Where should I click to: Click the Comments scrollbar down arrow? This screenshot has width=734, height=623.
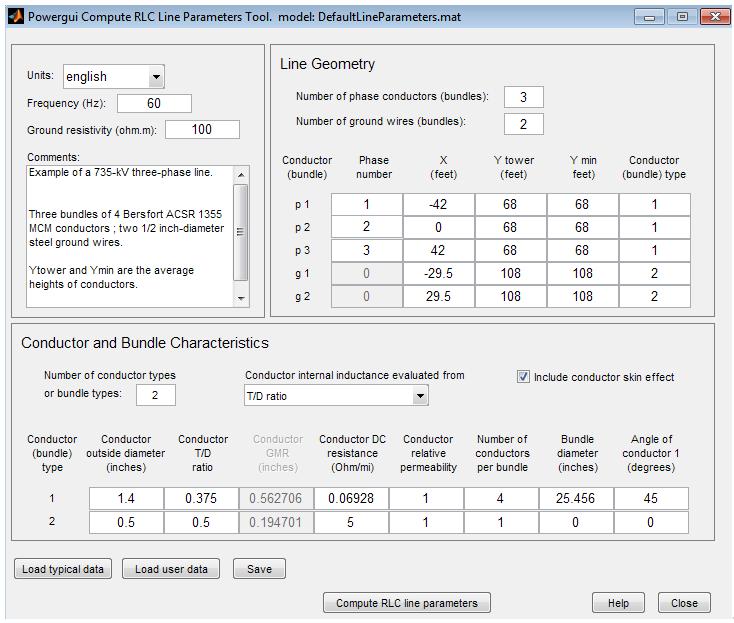(241, 298)
